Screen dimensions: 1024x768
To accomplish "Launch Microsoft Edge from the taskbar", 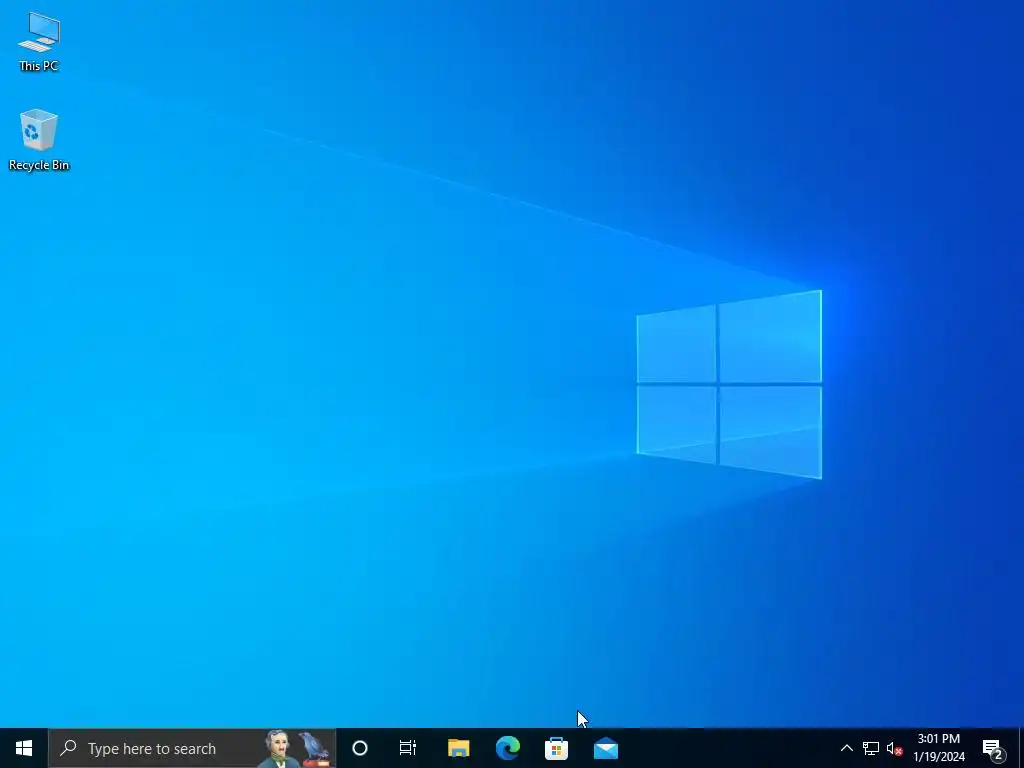I will click(507, 748).
